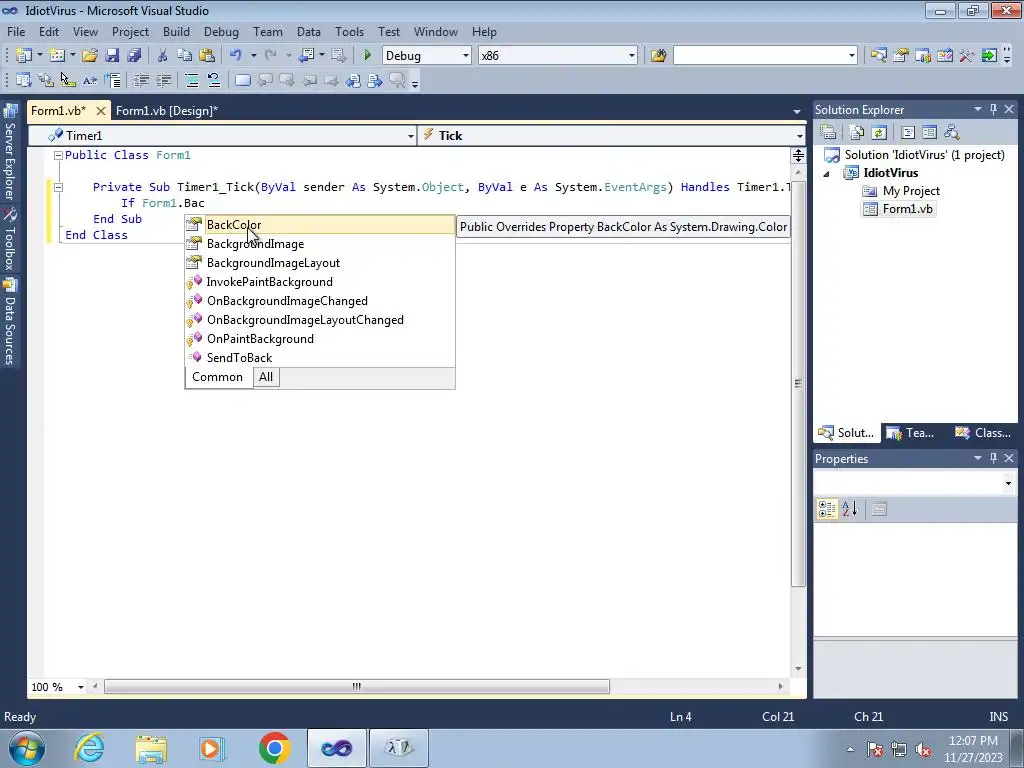The image size is (1024, 768).
Task: Open the New Project button dropdown arrow
Action: click(x=39, y=56)
